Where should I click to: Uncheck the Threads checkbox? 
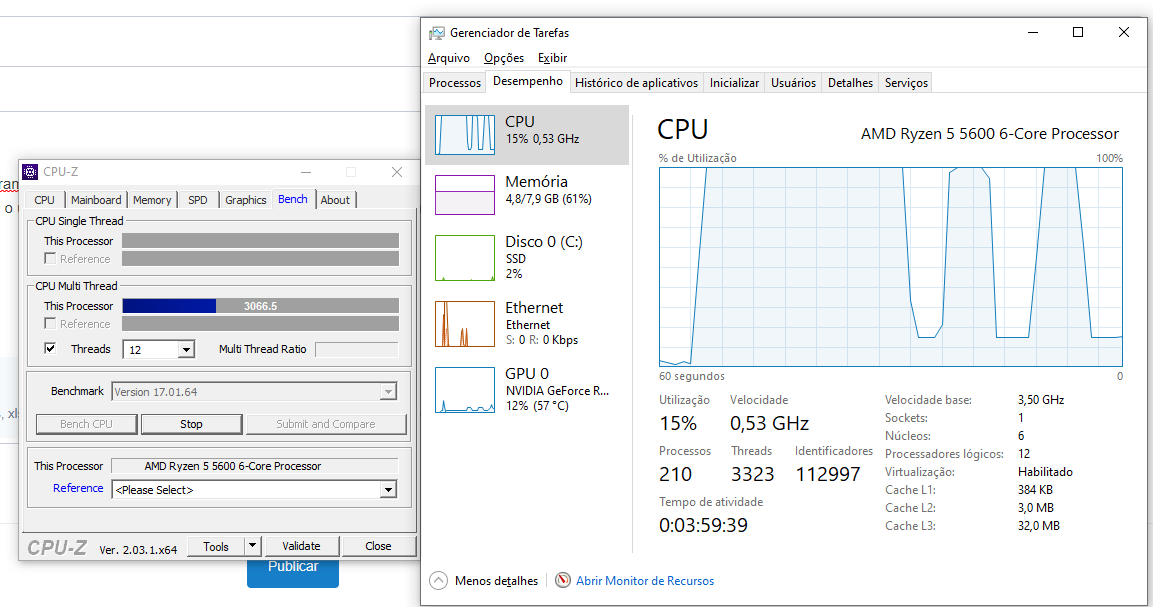click(x=50, y=348)
